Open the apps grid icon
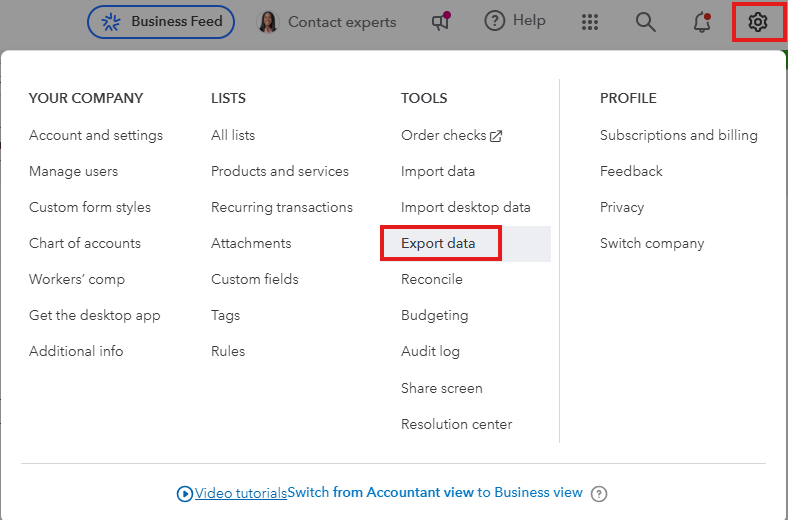Screen dimensions: 788x520 click(590, 21)
